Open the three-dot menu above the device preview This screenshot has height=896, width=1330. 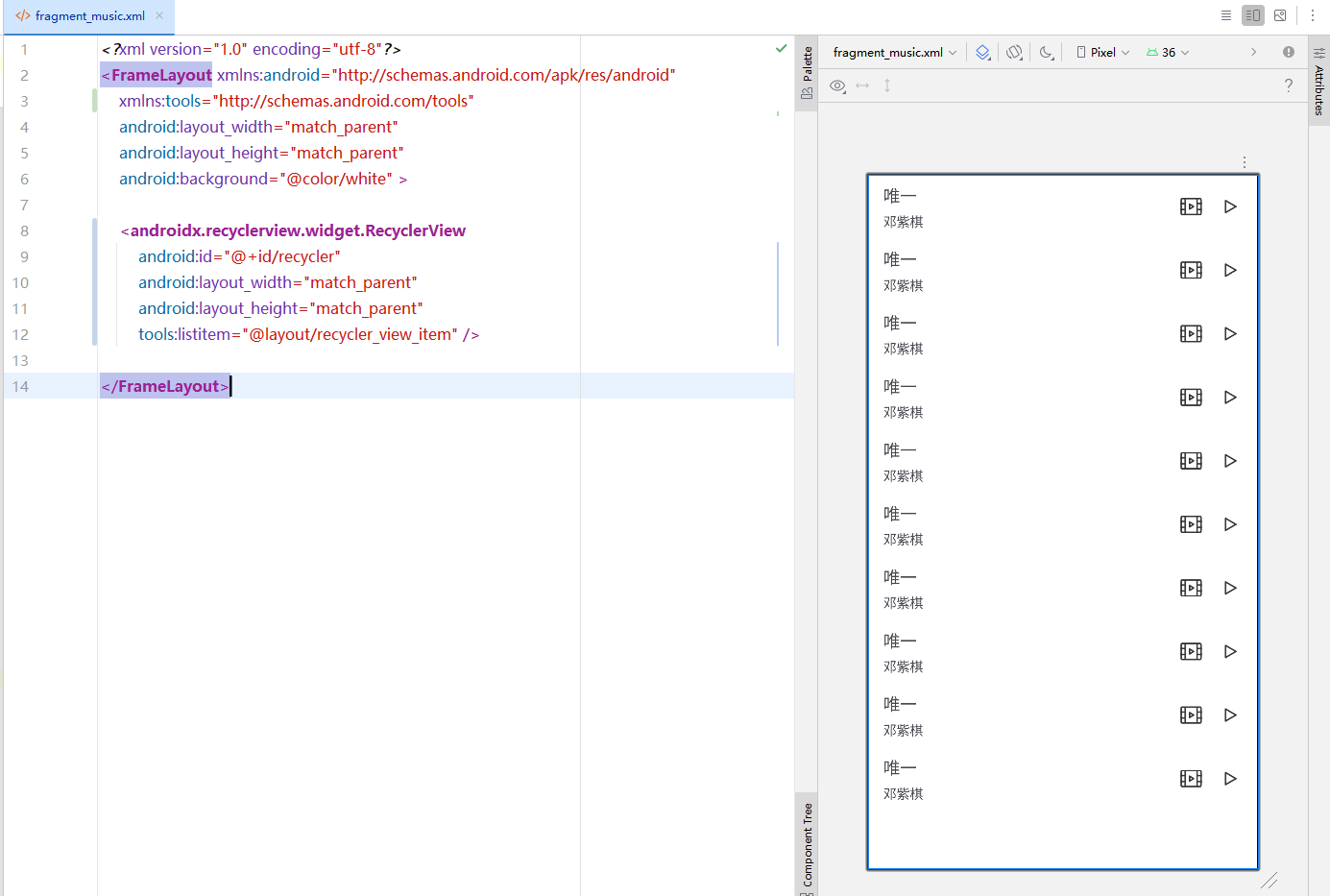1245,162
